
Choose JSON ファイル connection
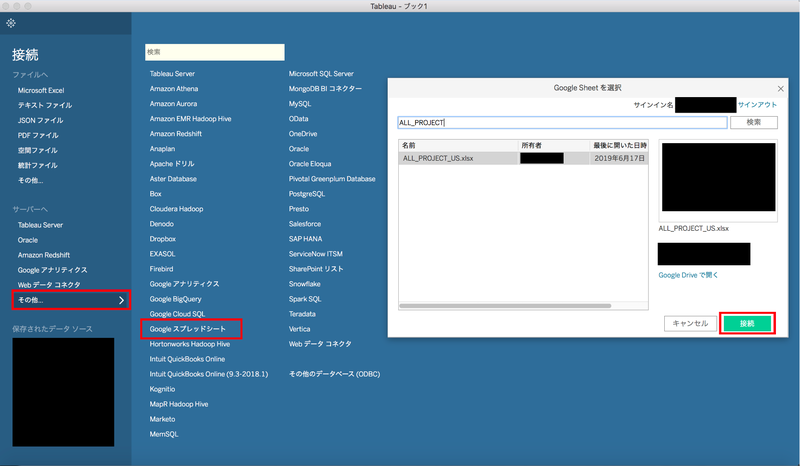(40, 120)
